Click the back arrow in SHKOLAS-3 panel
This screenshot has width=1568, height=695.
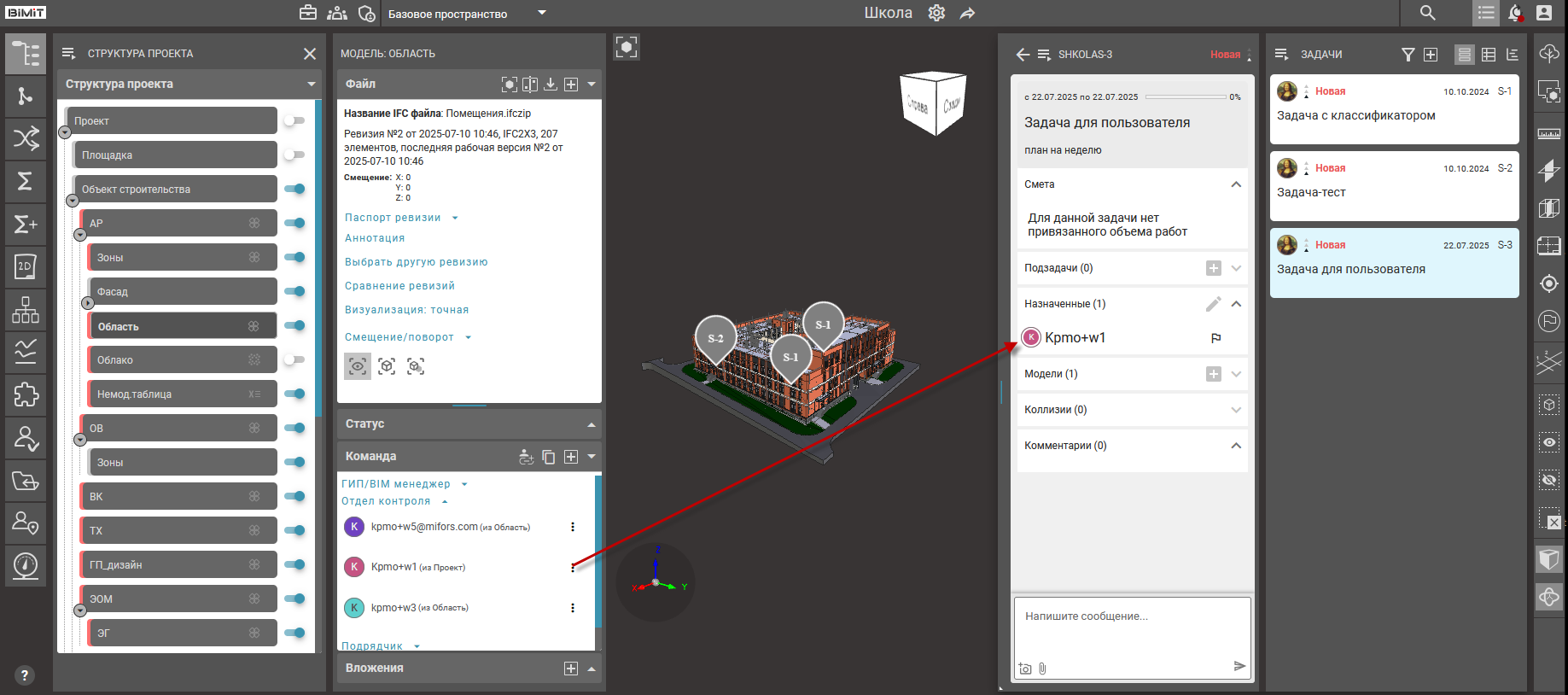point(1023,55)
